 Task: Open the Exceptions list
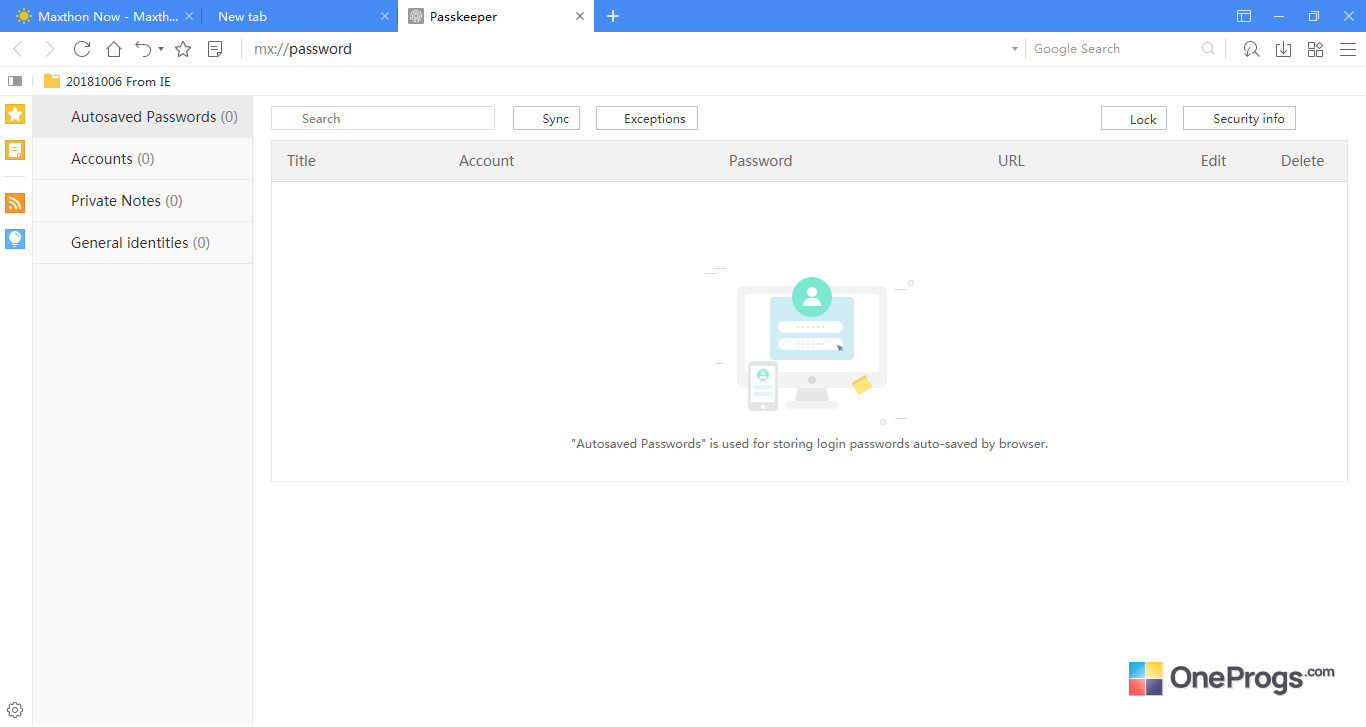pyautogui.click(x=647, y=118)
